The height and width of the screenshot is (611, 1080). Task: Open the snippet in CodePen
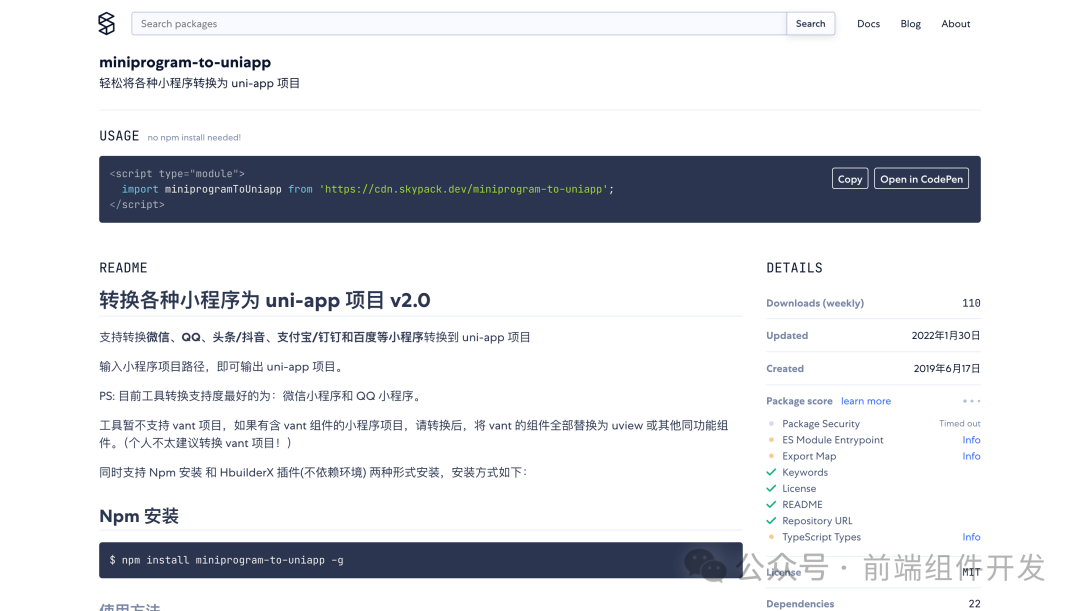click(x=922, y=178)
